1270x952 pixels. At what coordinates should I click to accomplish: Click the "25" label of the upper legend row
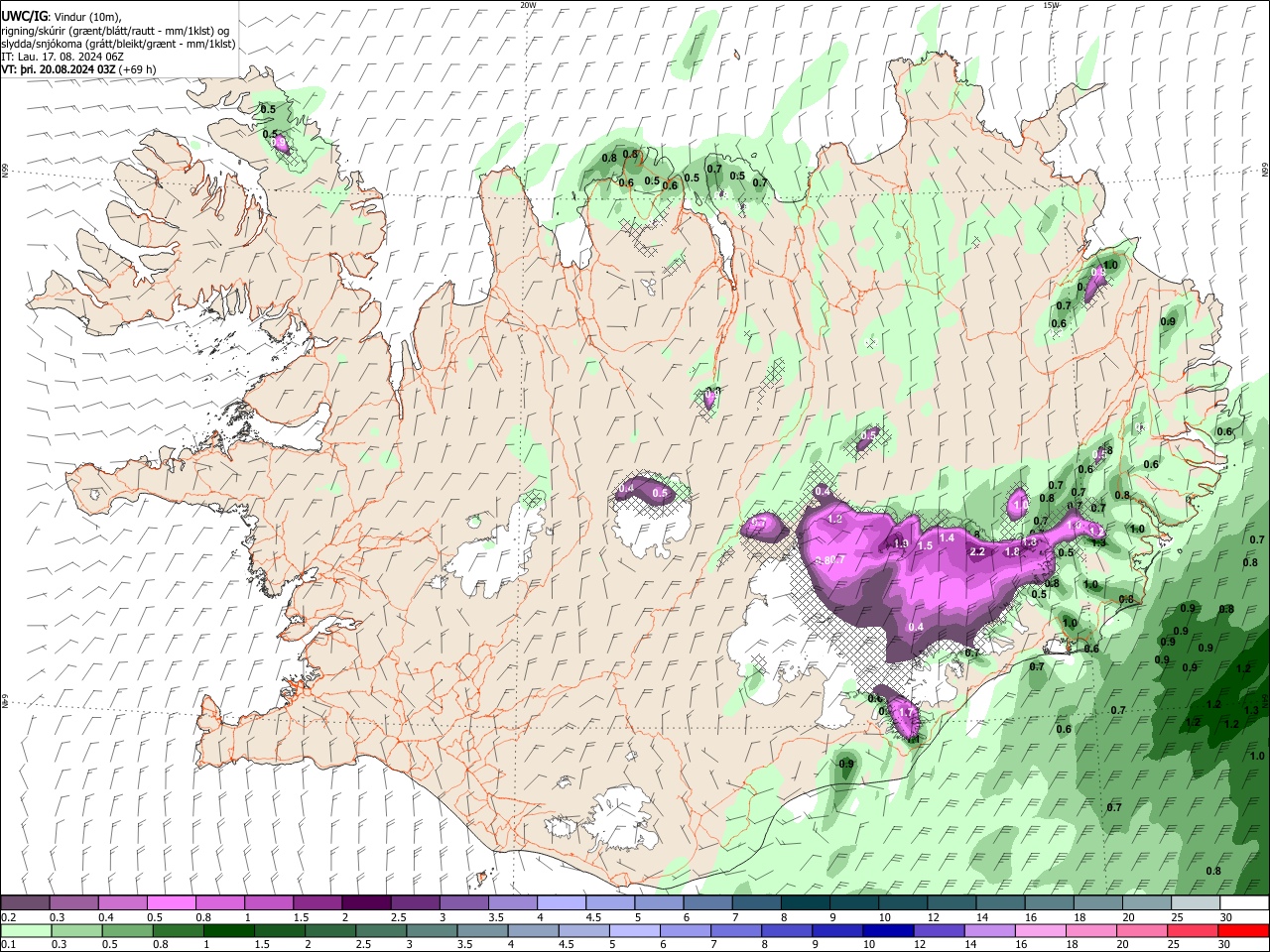[x=1177, y=917]
